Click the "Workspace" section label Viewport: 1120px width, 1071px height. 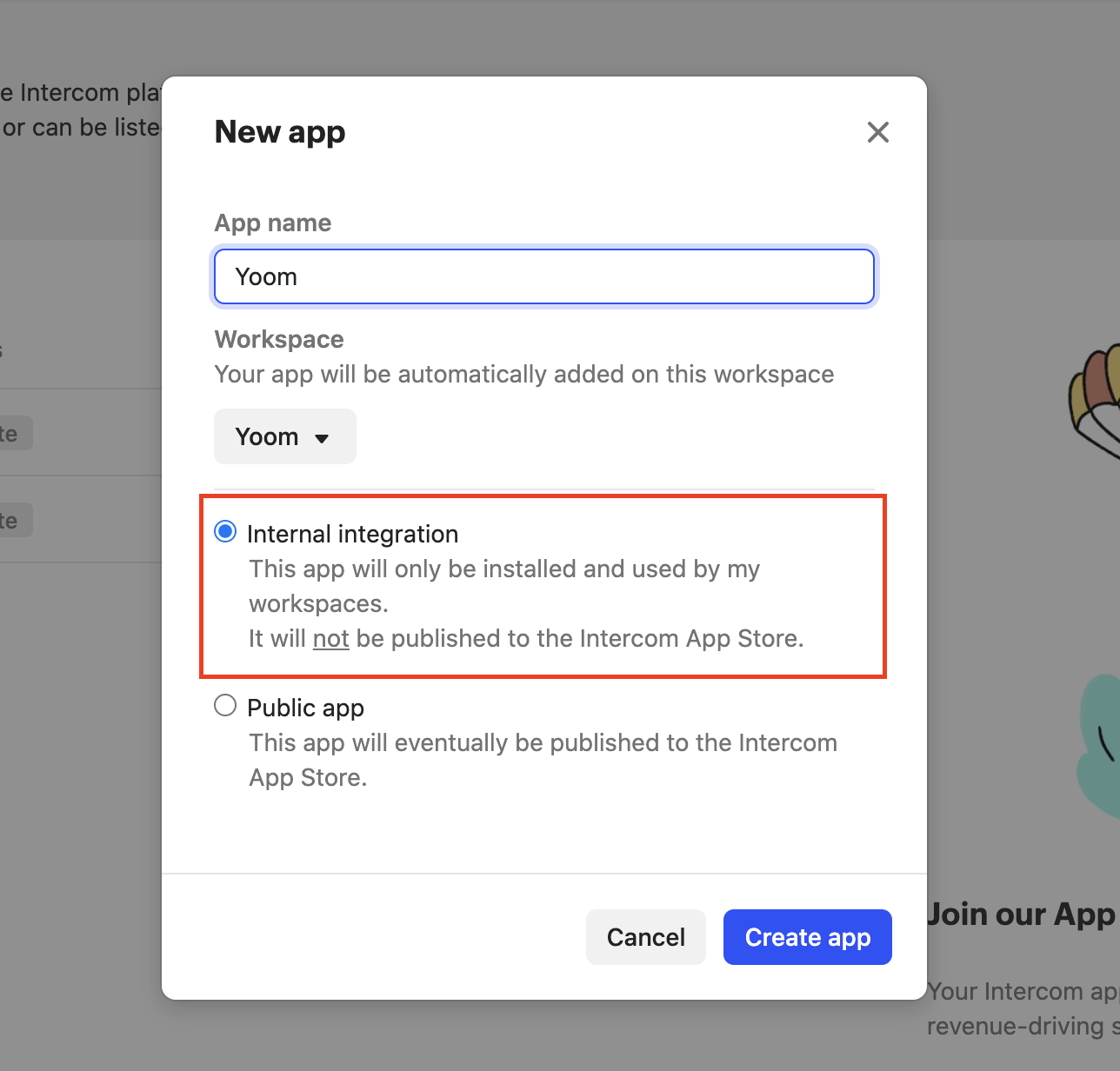[279, 339]
